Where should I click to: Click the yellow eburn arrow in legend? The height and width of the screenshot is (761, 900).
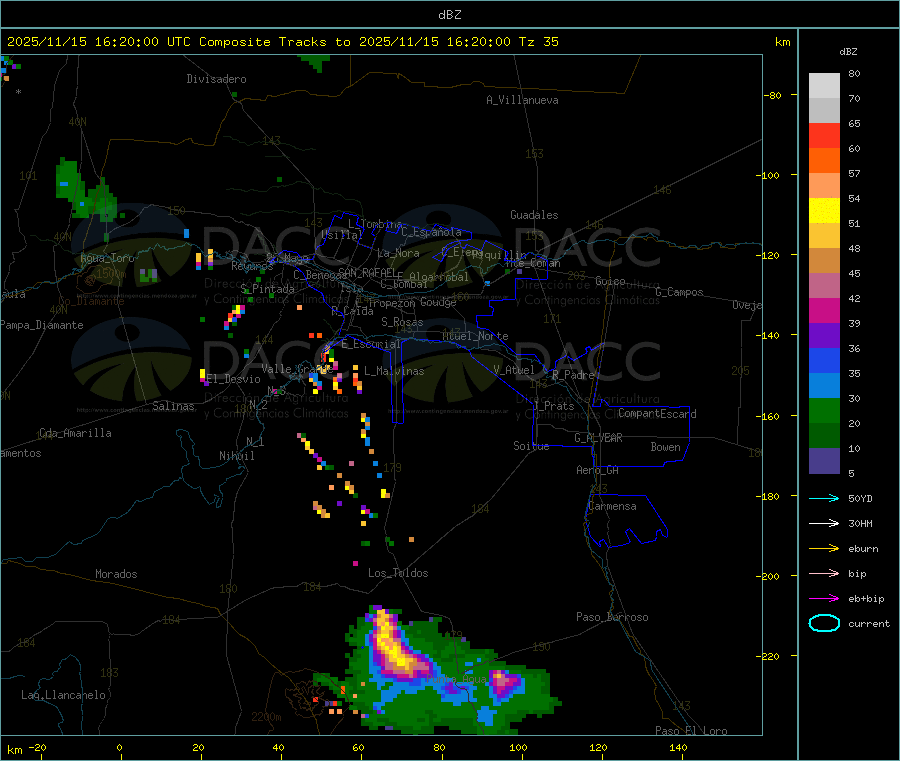point(824,548)
